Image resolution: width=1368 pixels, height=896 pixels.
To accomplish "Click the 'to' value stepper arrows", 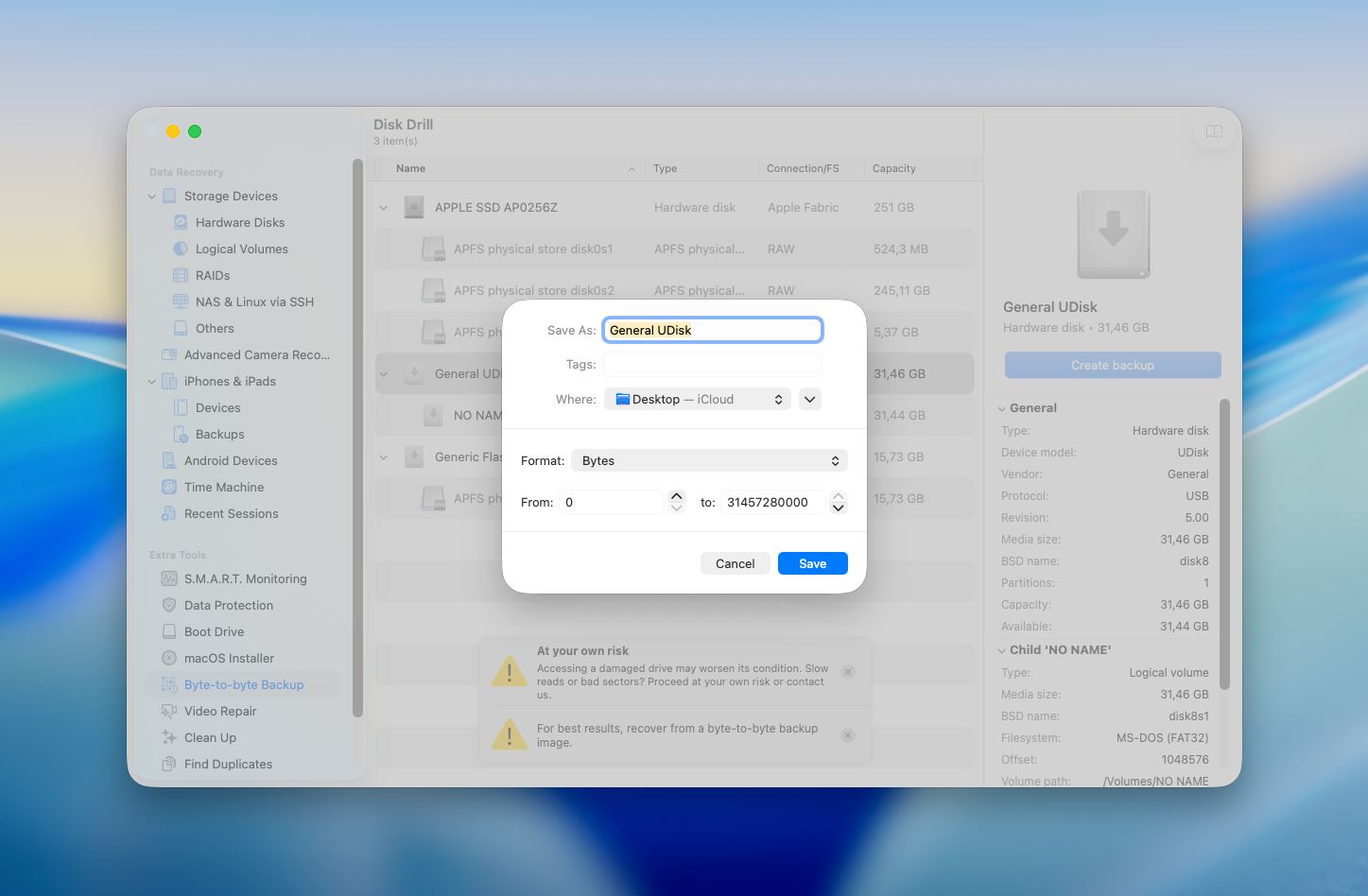I will click(838, 502).
